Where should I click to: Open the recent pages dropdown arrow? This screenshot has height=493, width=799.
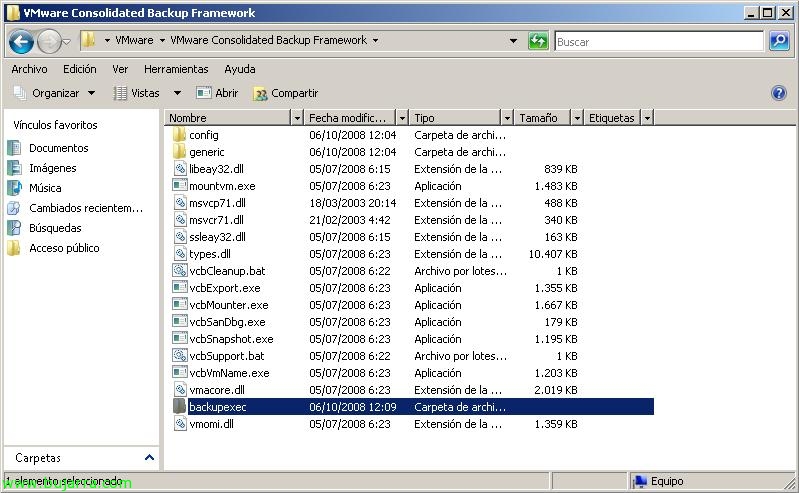66,42
